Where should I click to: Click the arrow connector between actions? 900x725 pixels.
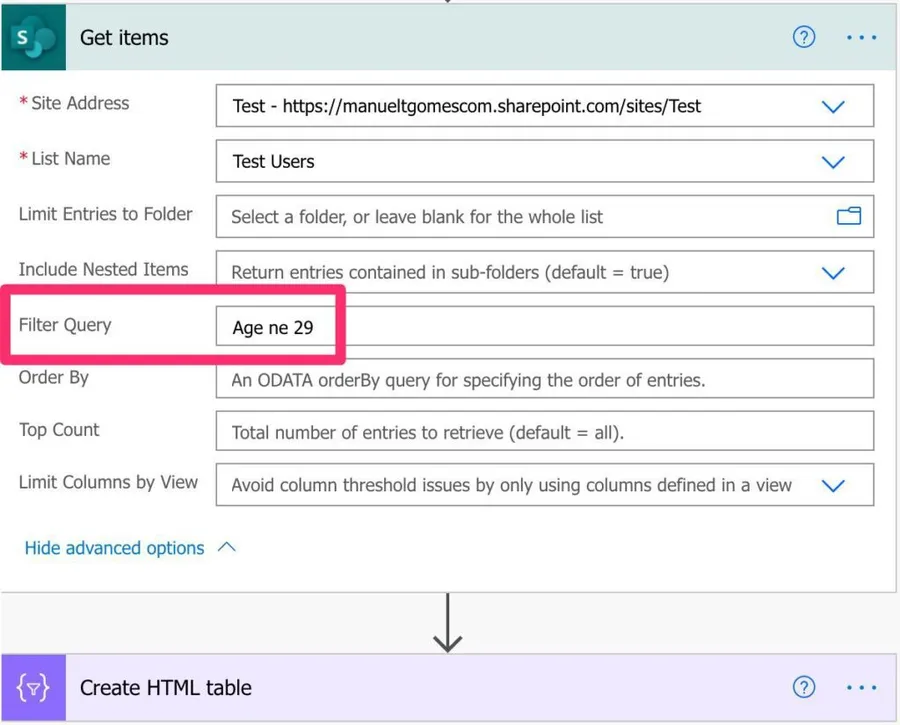pos(447,623)
